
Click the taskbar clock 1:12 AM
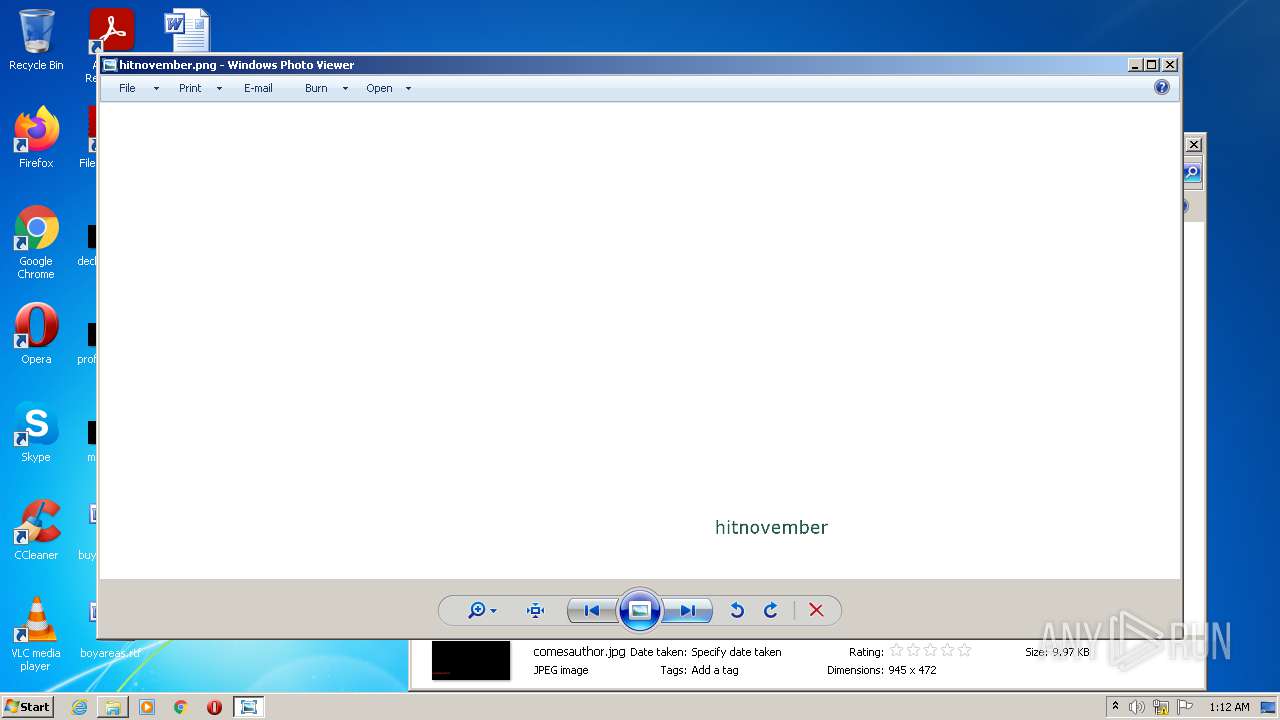[1229, 707]
